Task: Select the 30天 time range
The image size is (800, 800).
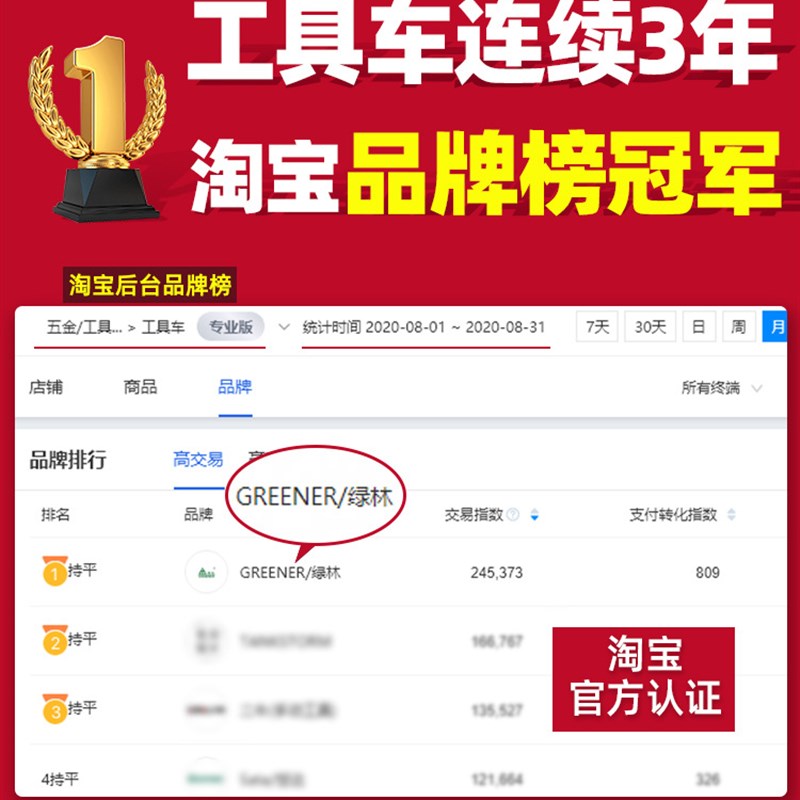Action: [x=650, y=327]
